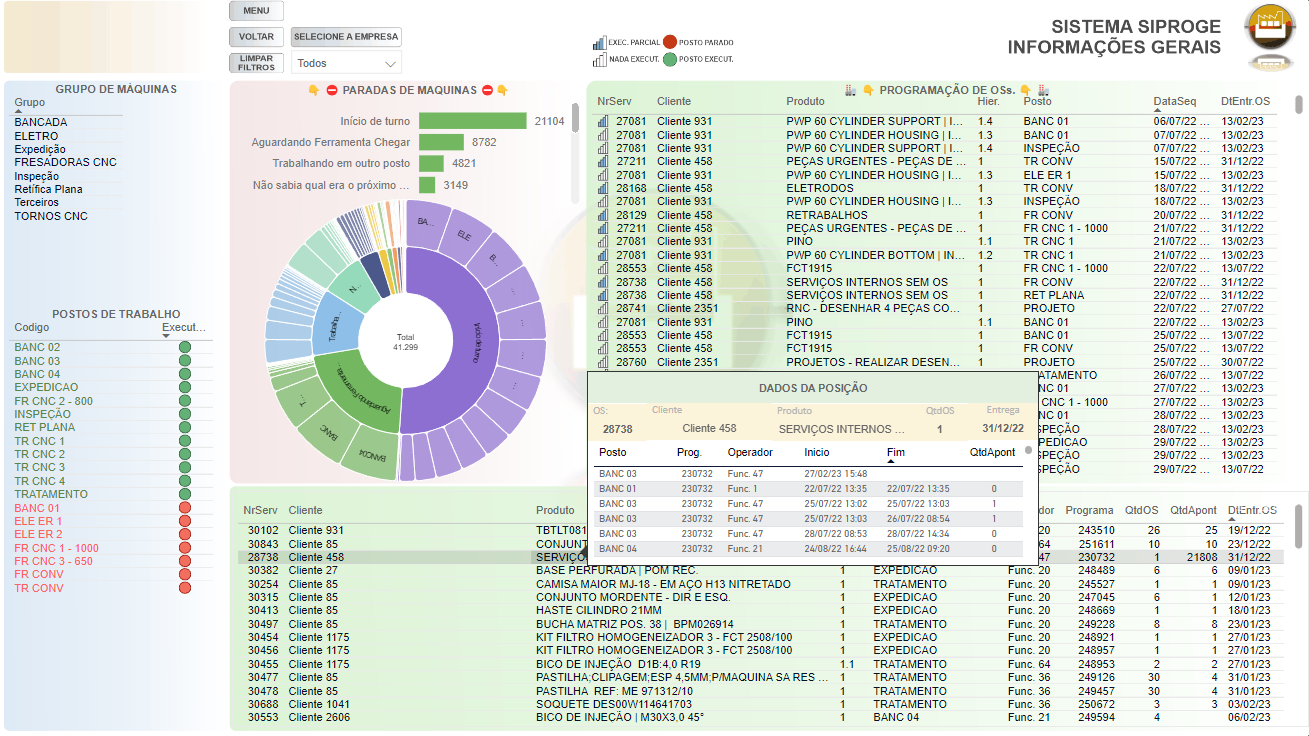The width and height of the screenshot is (1309, 736).
Task: Click the NADA EXECUT. legend icon
Action: tap(598, 58)
